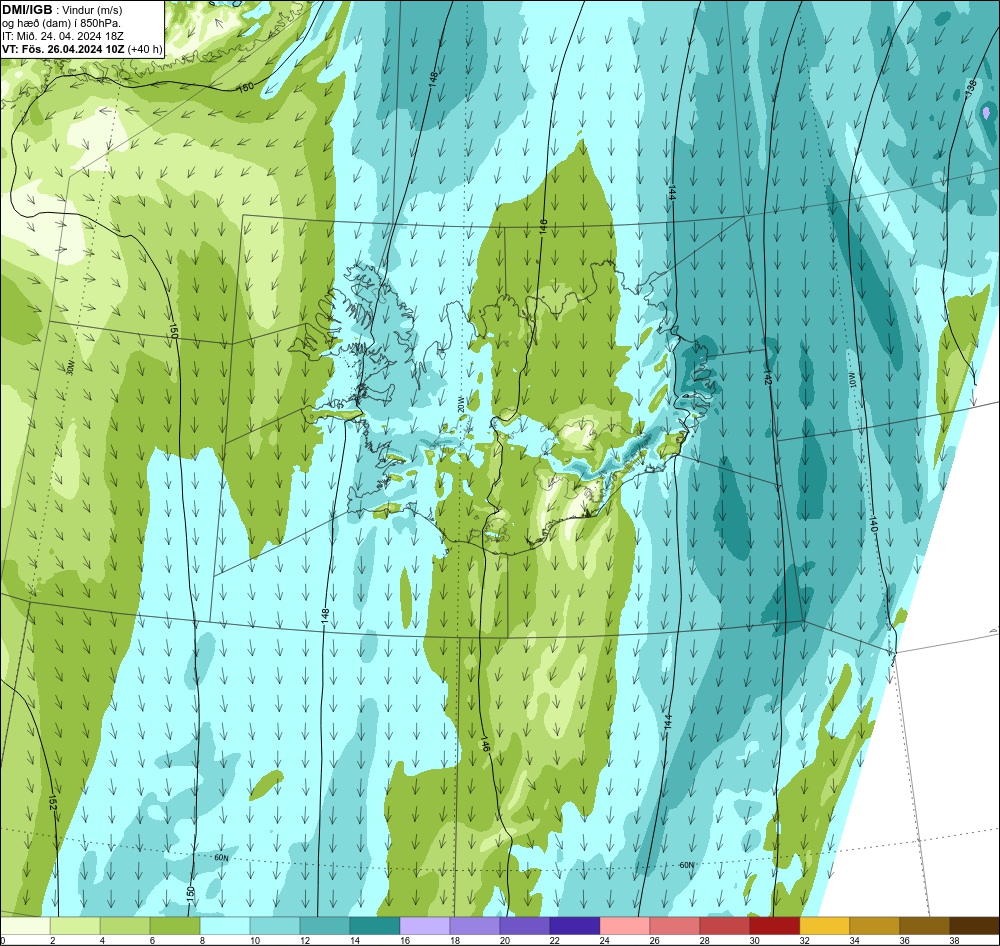Click legend tick label '2'
The image size is (1000, 946).
[52, 940]
